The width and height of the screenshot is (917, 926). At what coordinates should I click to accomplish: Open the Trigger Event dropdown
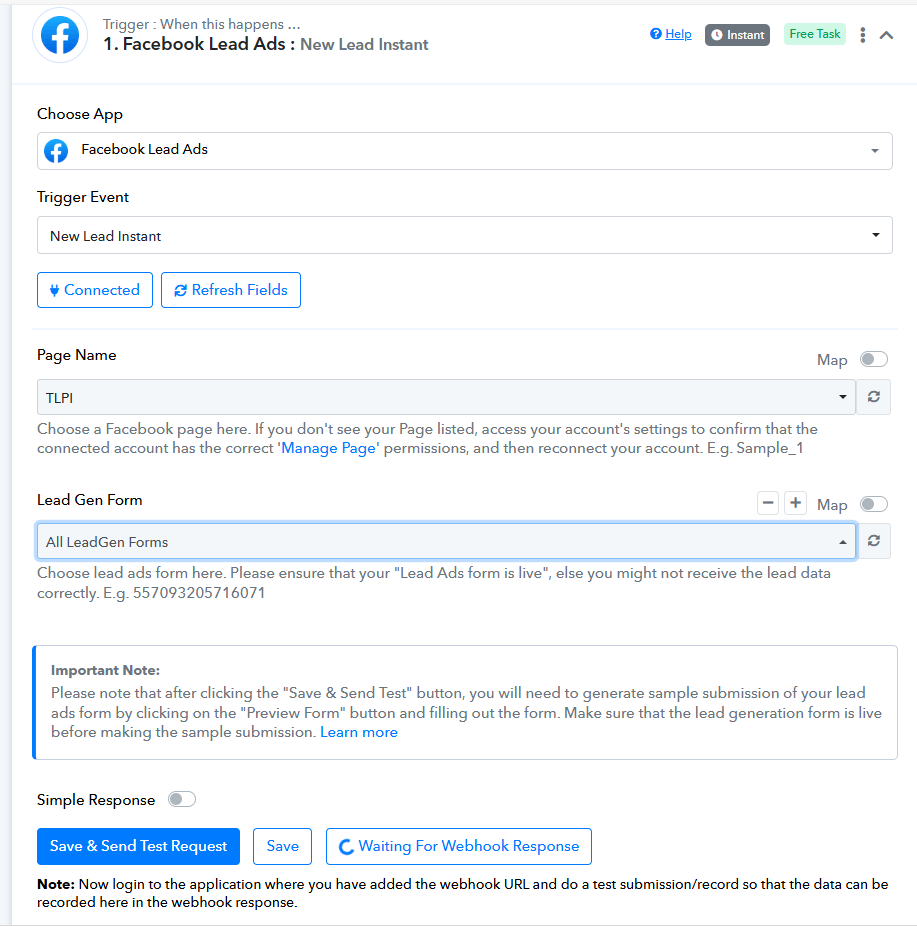click(465, 235)
